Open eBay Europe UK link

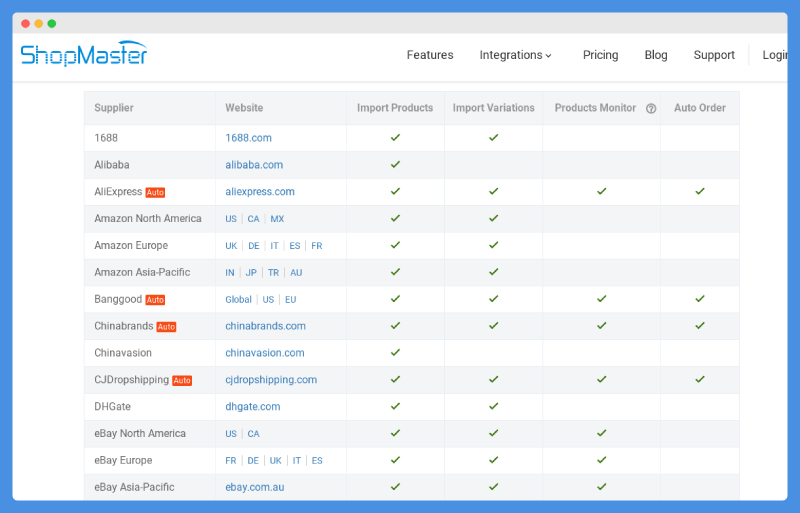point(276,461)
